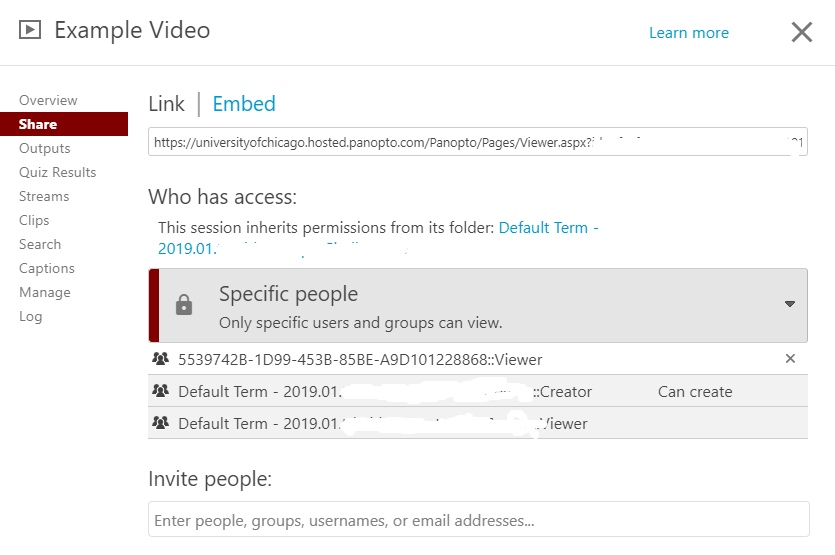Go to the Outputs section
835x555 pixels.
45,148
